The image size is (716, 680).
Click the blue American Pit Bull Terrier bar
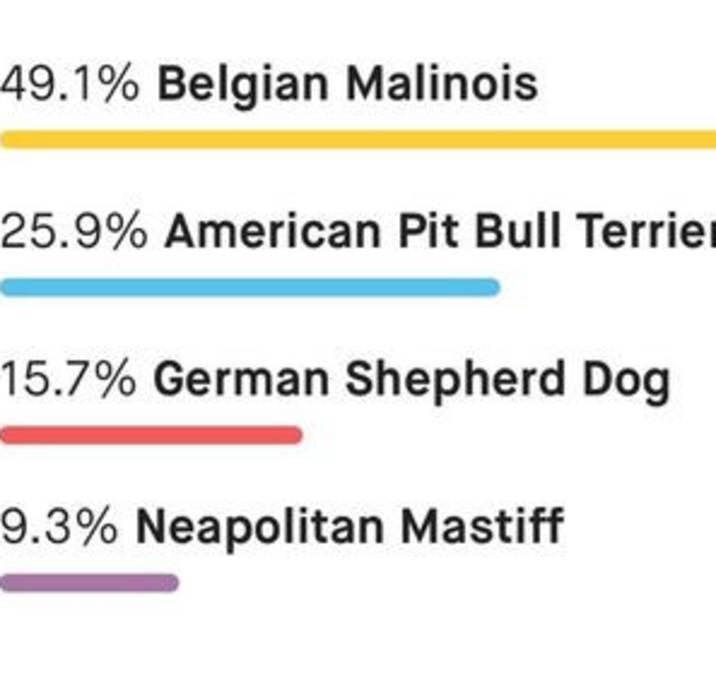coord(250,288)
